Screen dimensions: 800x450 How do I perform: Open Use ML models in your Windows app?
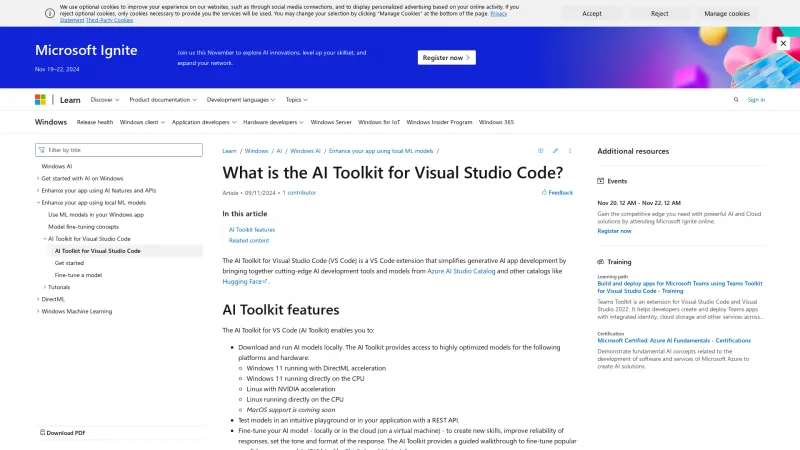coord(96,215)
